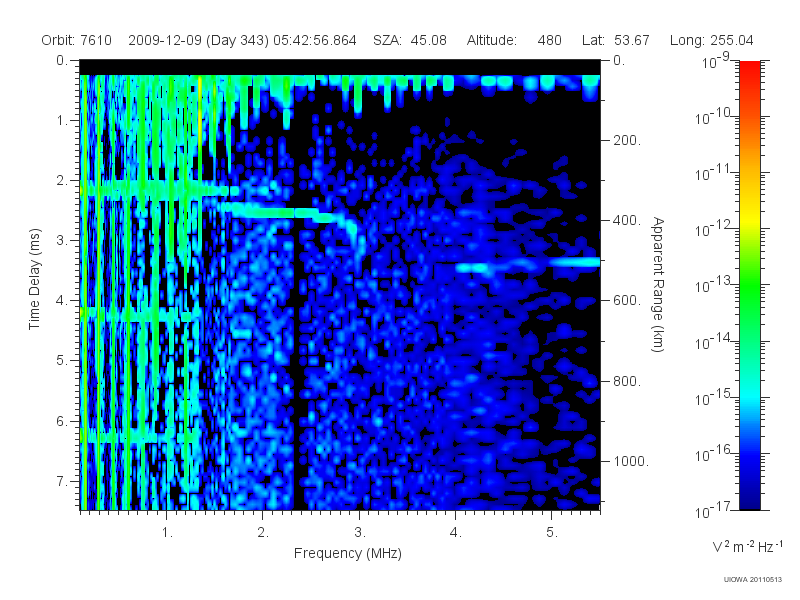Screen dimensions: 800x600
Task: Click the Frequency (MHz) axis label
Action: tap(348, 554)
